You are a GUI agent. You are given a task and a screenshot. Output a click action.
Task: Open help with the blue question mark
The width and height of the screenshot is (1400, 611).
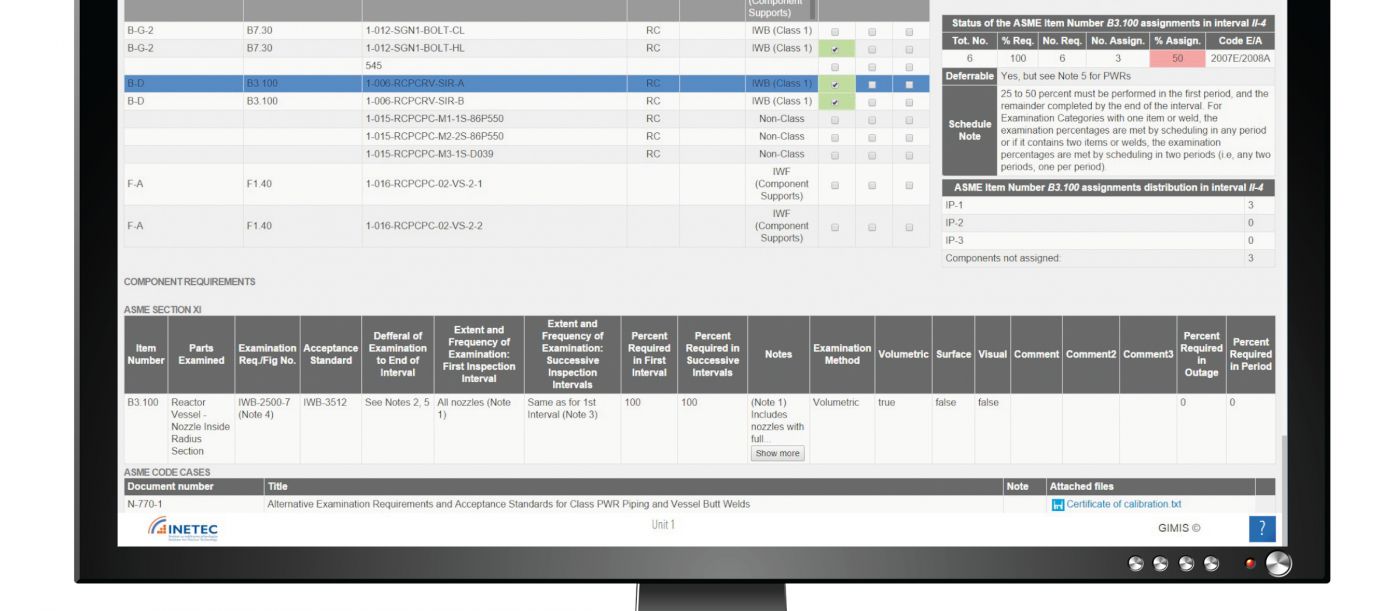coord(1262,528)
